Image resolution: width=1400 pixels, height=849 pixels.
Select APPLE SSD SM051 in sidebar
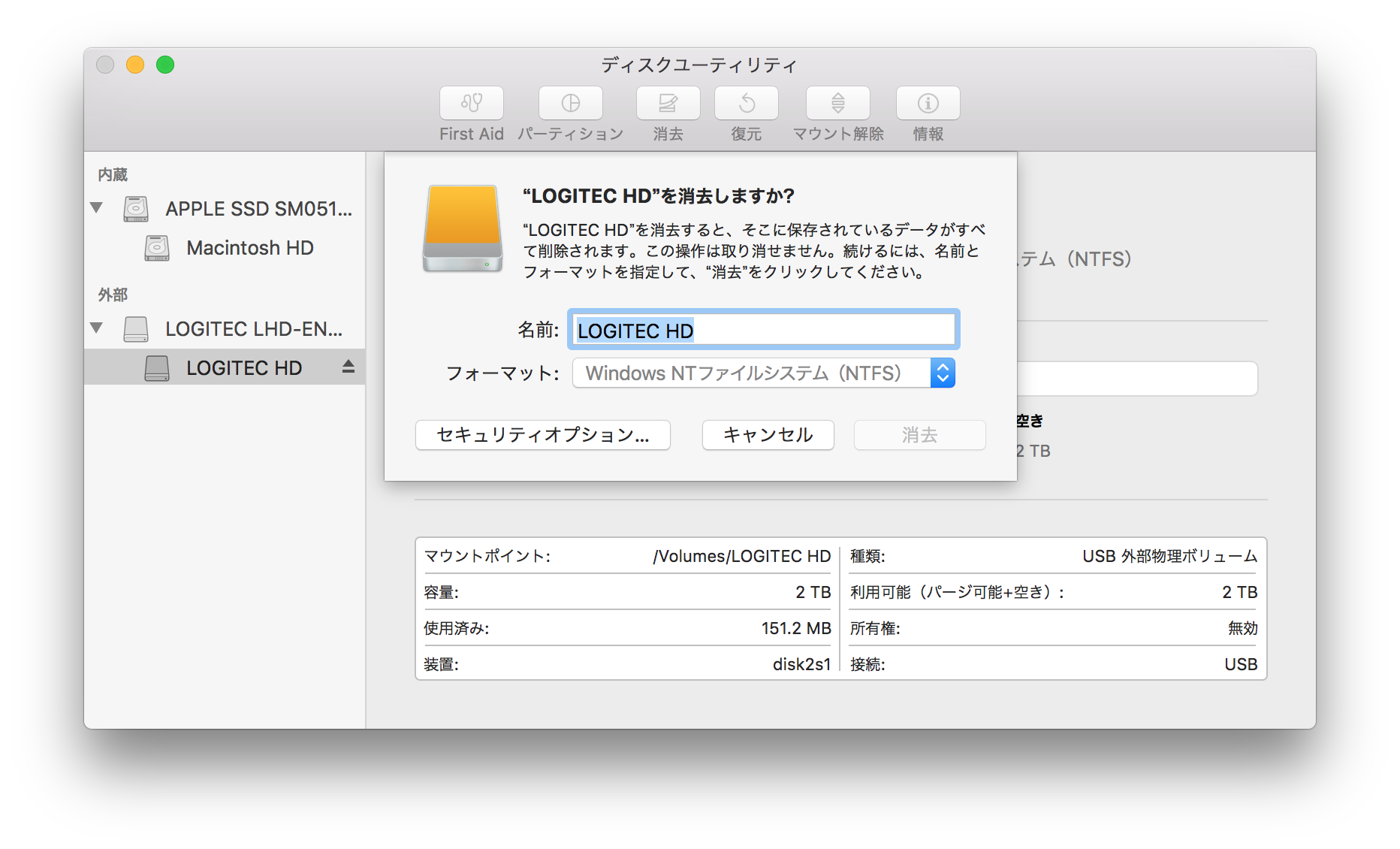pos(258,209)
